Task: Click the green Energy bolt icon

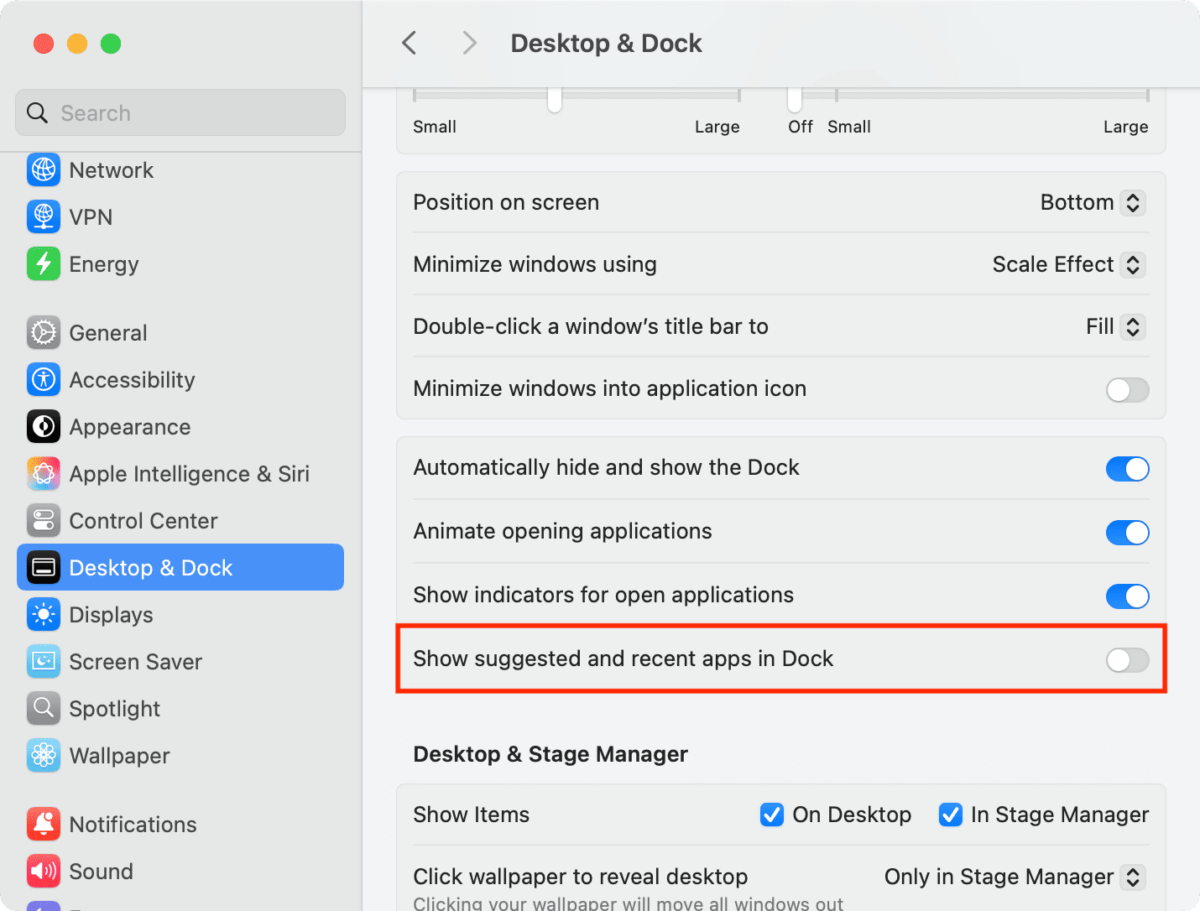Action: (x=43, y=264)
